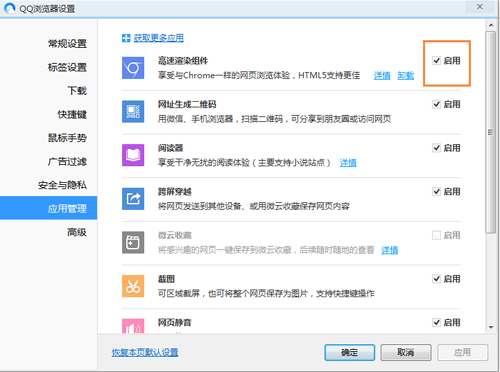The image size is (500, 372).
Task: Click the 恢复本页默认设置 link
Action: 145,352
